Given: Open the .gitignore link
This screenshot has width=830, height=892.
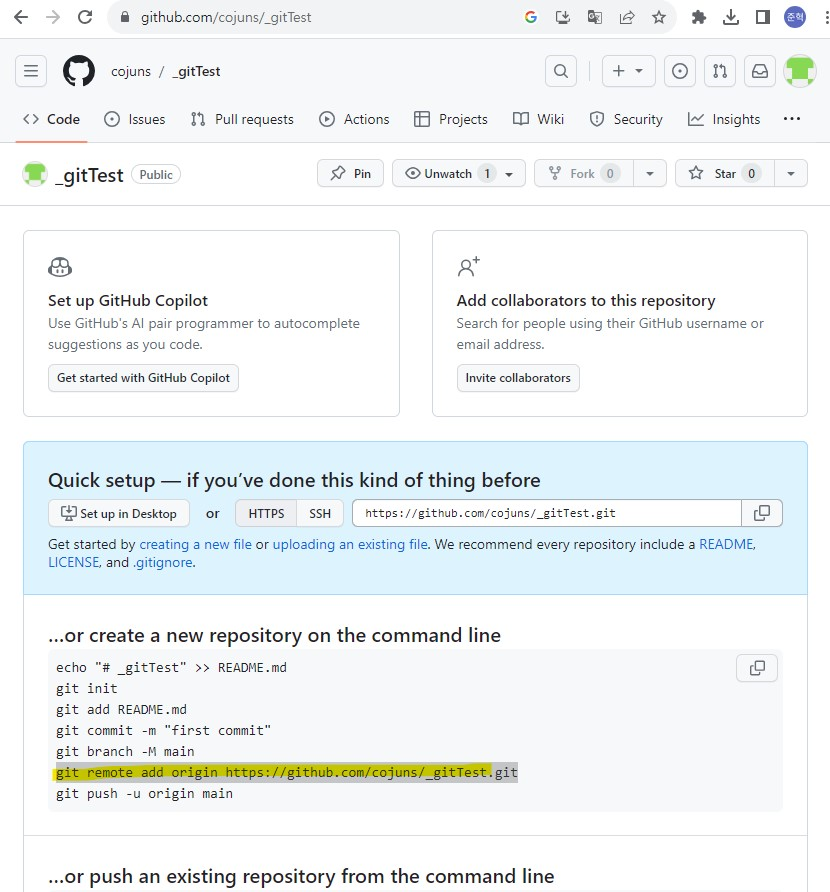Looking at the screenshot, I should click(163, 563).
